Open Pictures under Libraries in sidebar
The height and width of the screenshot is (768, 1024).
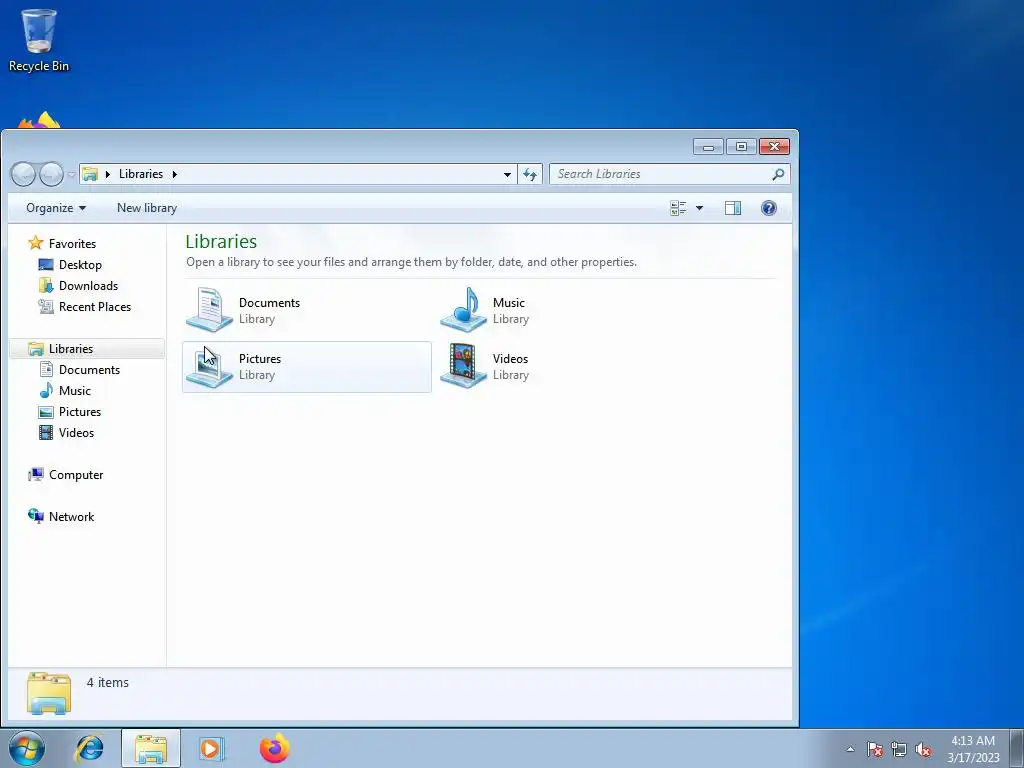pos(80,411)
